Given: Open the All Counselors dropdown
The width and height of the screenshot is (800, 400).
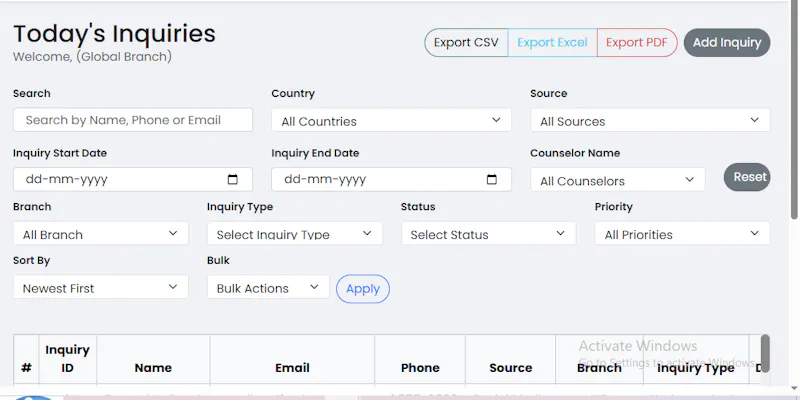Looking at the screenshot, I should [618, 180].
